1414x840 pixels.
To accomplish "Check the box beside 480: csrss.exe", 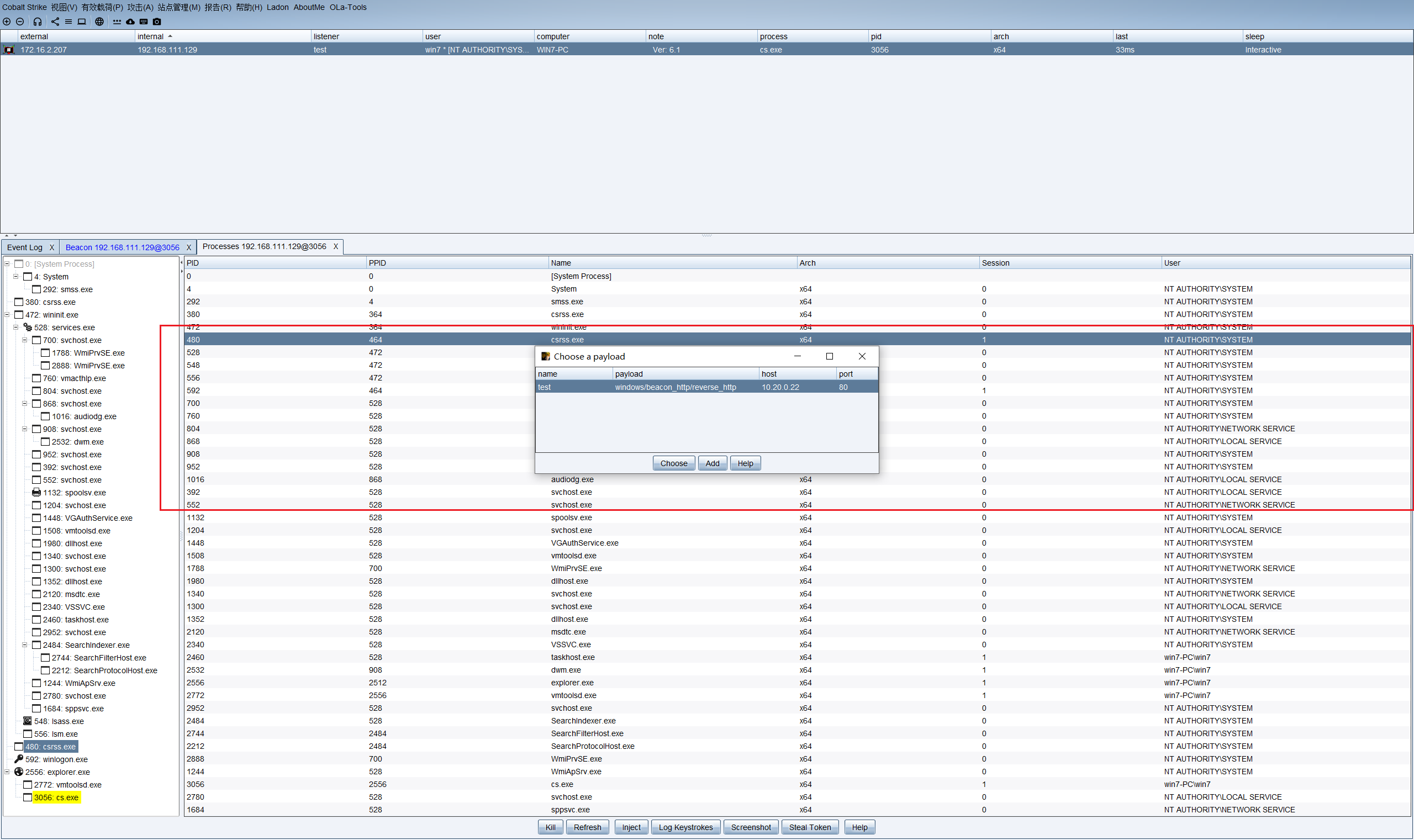I will pyautogui.click(x=19, y=747).
